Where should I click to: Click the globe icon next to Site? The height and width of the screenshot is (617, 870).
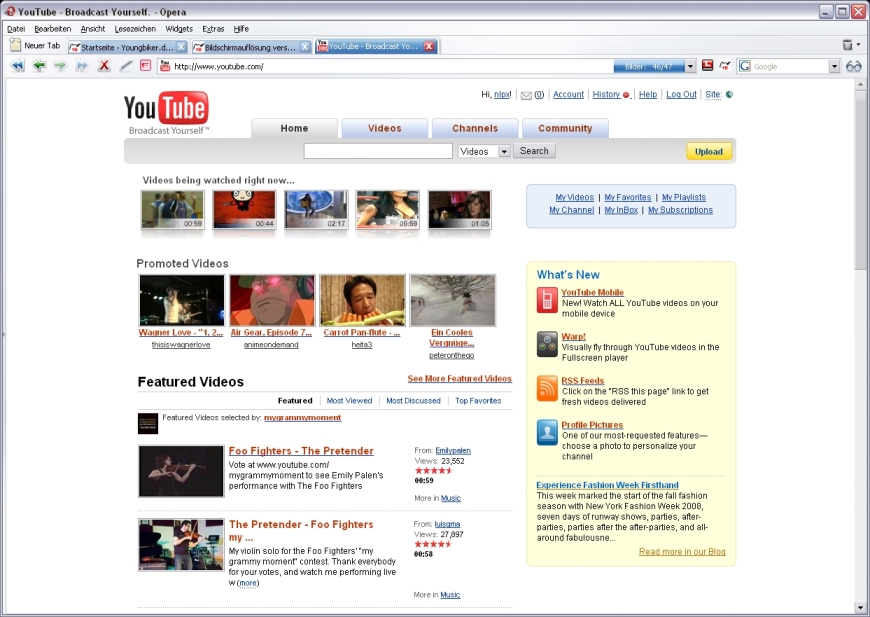729,95
